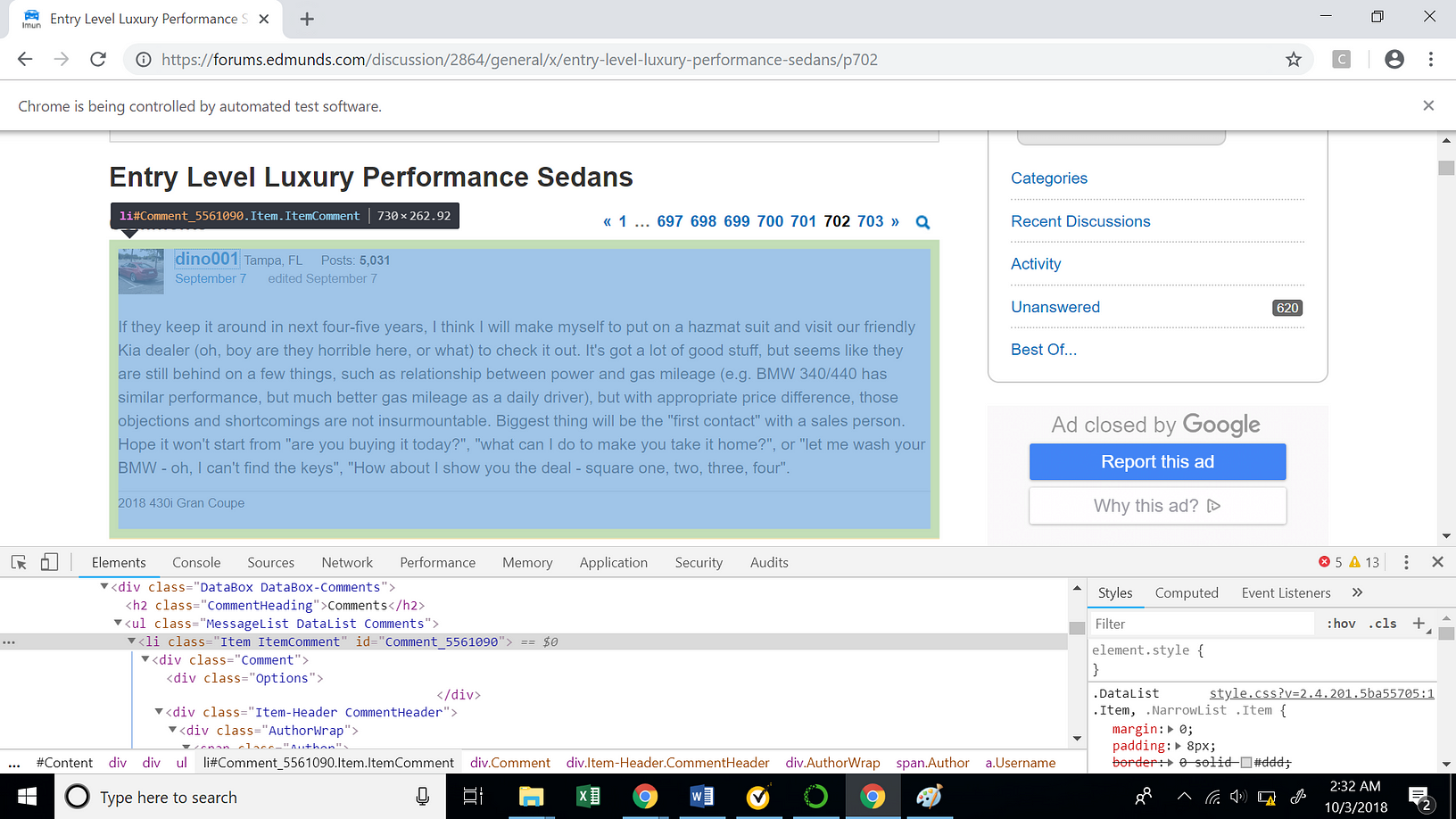This screenshot has width=1456, height=819.
Task: Click the site info icon in address bar
Action: tap(143, 60)
